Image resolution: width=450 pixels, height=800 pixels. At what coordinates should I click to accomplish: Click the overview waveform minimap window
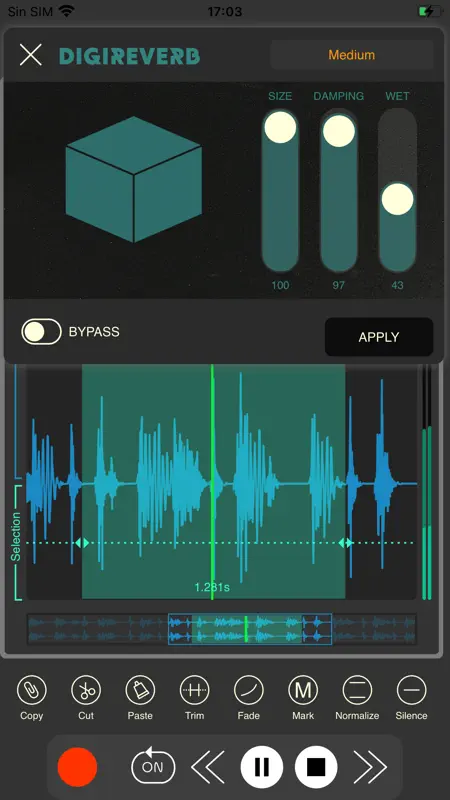(250, 629)
